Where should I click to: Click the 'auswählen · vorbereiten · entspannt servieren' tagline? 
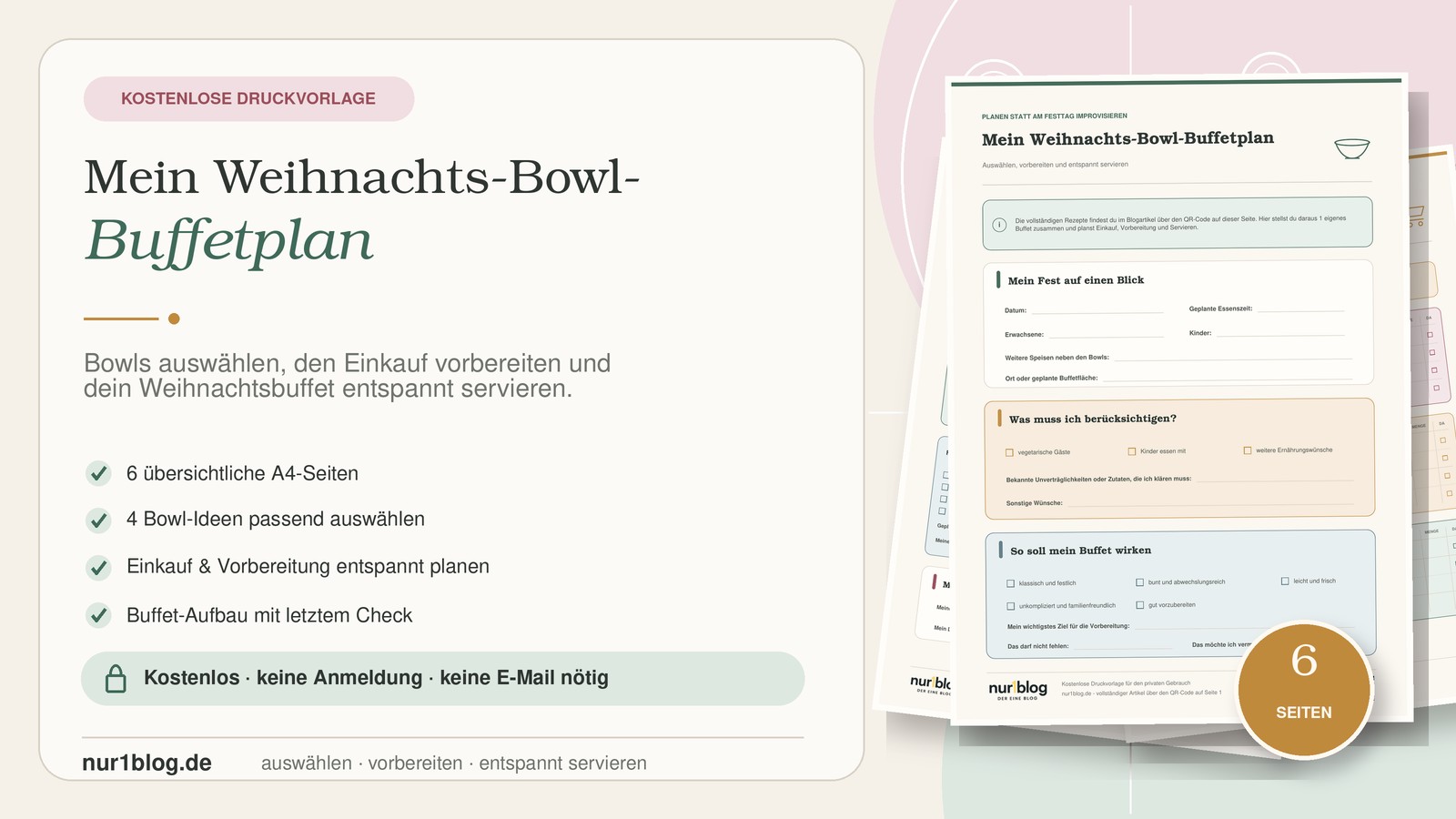[454, 763]
